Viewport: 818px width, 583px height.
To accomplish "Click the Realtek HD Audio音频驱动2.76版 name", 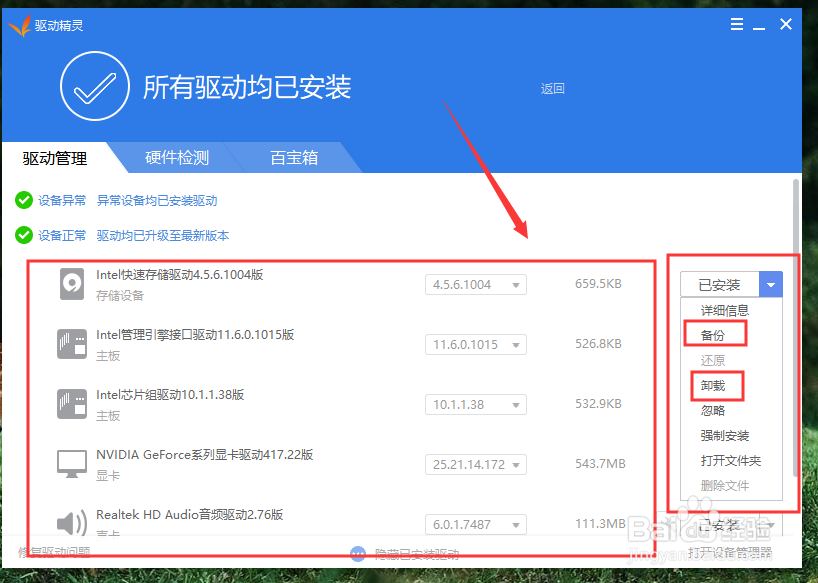I will (189, 515).
